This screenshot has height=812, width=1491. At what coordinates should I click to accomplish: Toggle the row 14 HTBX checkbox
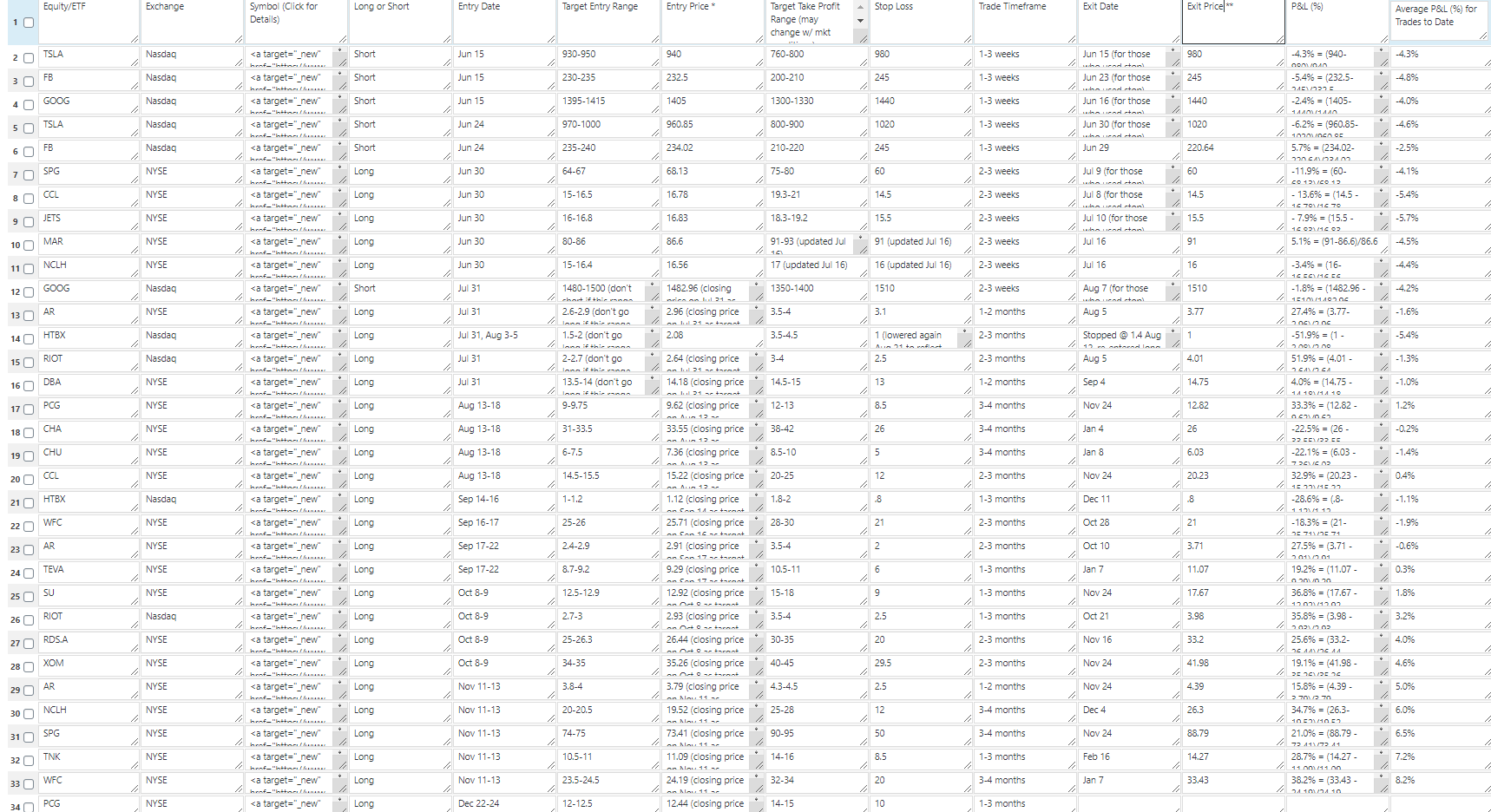[x=29, y=339]
